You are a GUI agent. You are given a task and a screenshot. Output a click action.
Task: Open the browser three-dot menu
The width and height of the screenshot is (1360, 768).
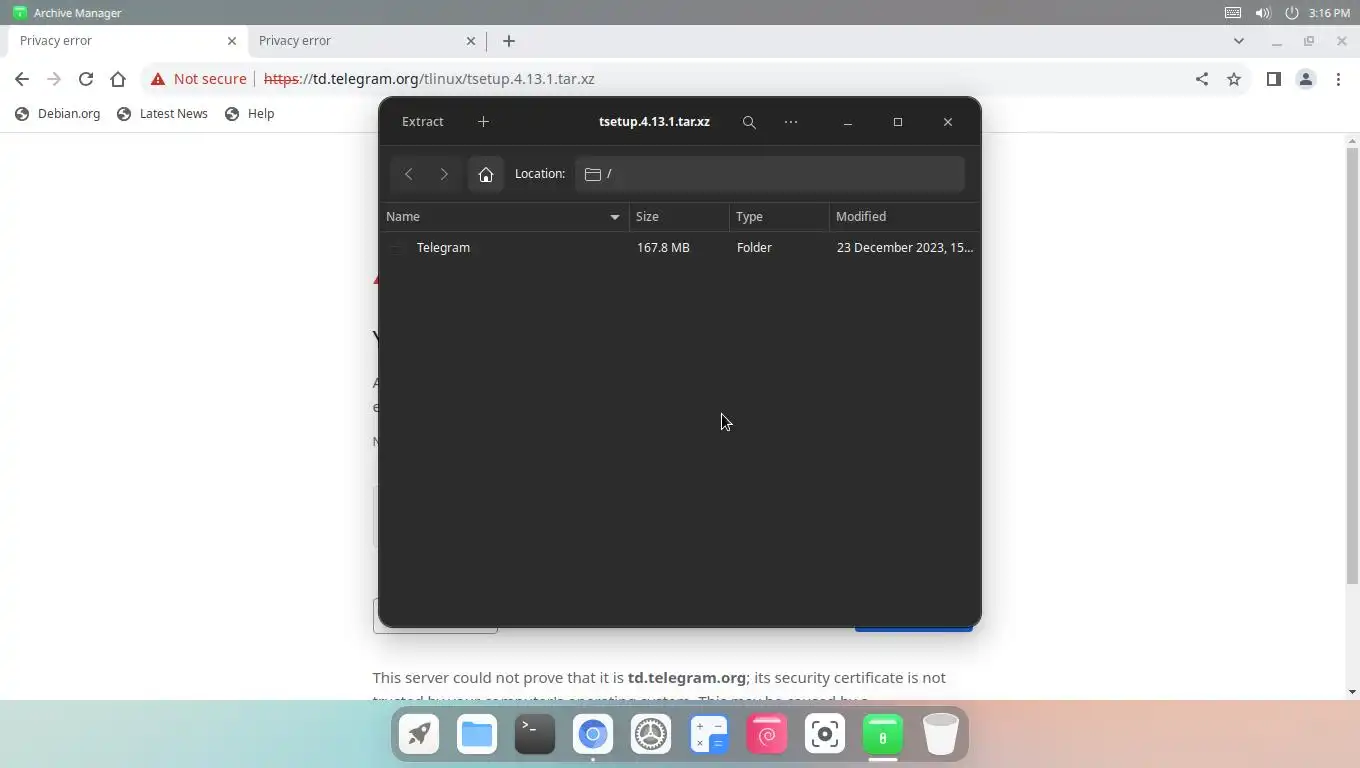point(1338,79)
